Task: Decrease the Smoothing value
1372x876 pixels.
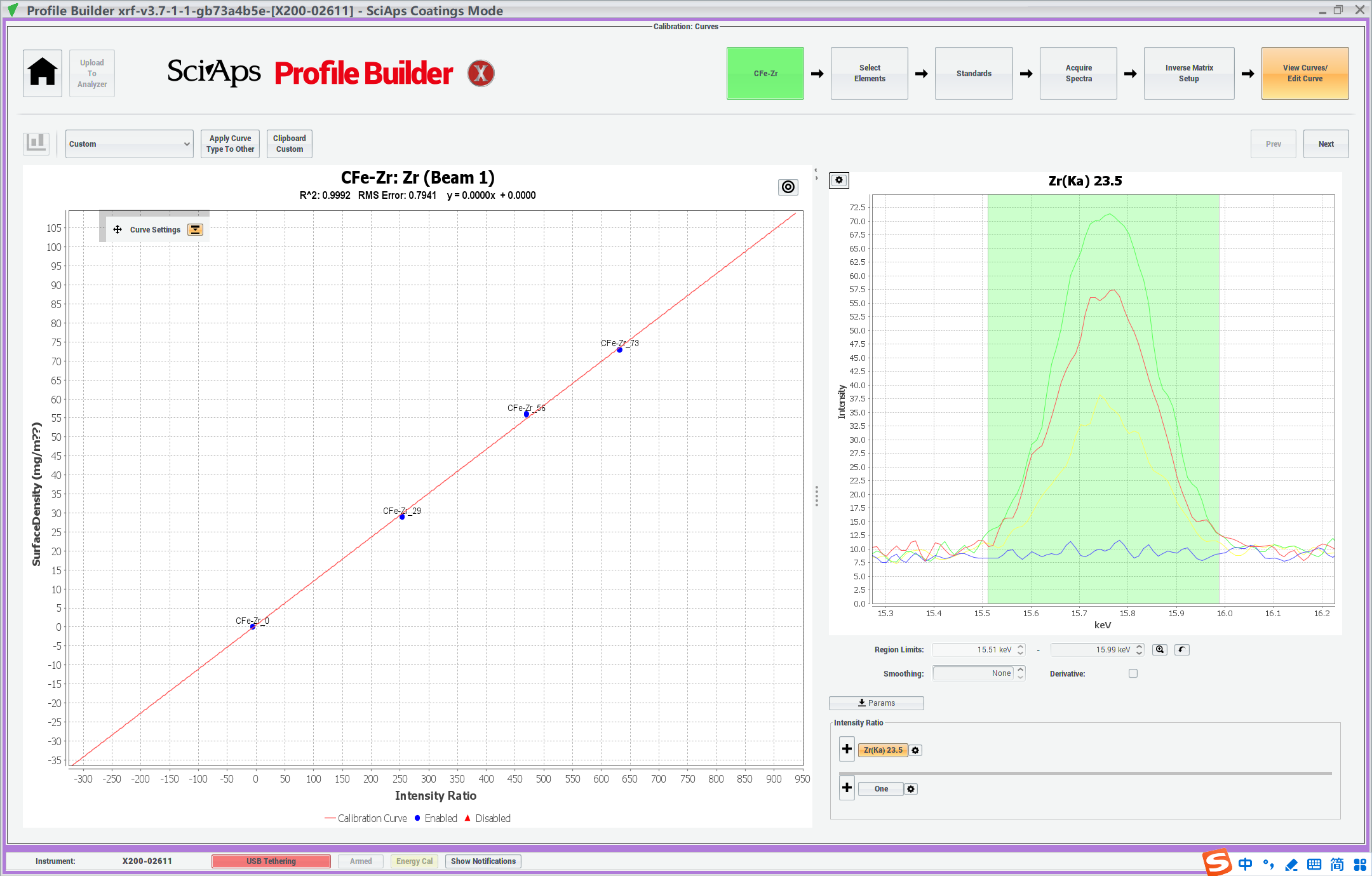Action: coord(1020,677)
